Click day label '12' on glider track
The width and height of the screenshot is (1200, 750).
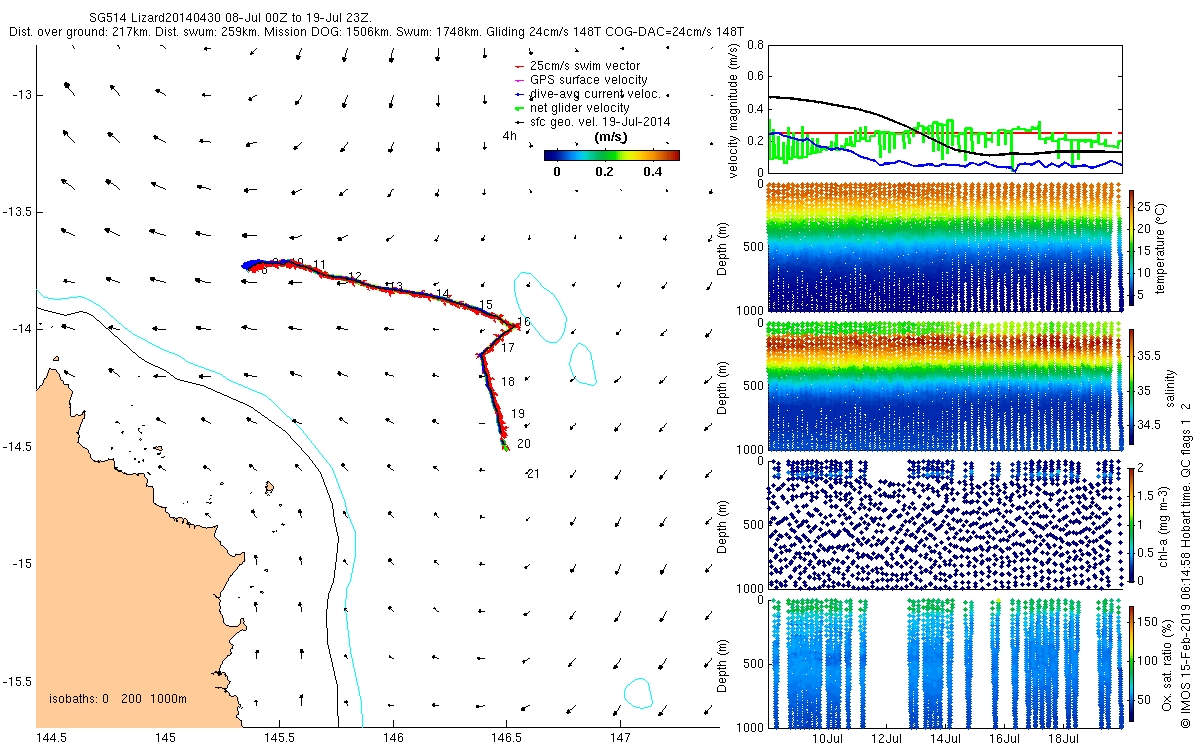(354, 277)
